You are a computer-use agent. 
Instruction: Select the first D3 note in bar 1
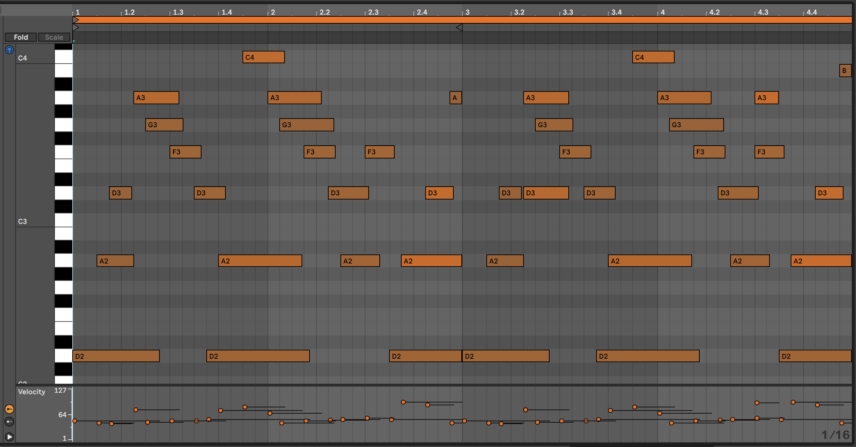tap(120, 193)
